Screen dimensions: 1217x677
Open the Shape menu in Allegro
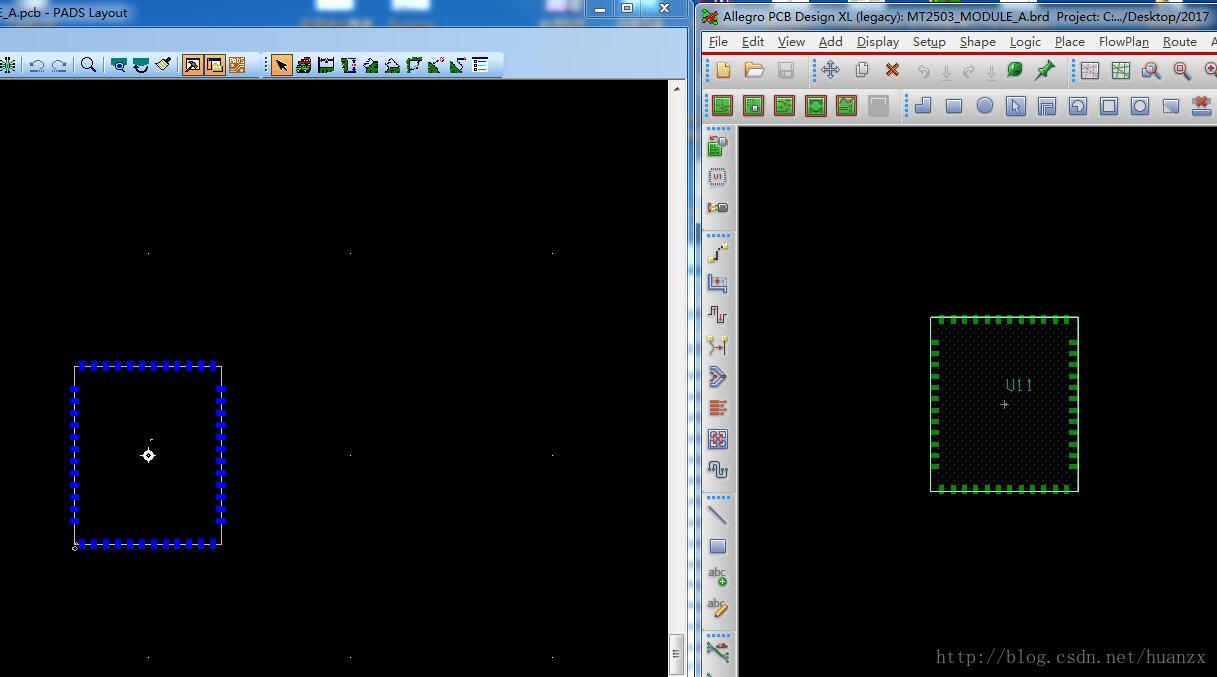pyautogui.click(x=977, y=42)
